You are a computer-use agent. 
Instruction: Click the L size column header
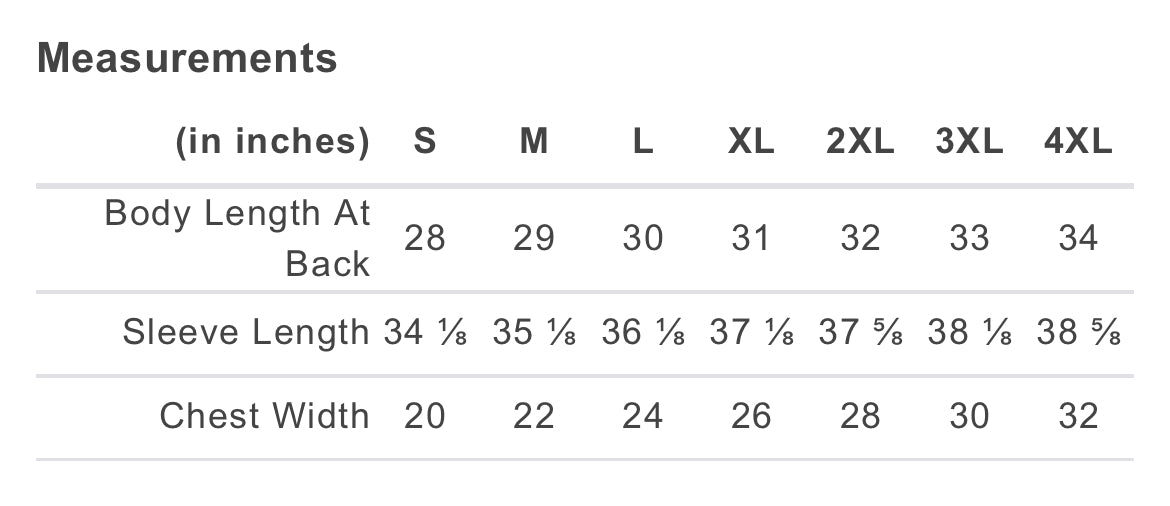click(643, 142)
